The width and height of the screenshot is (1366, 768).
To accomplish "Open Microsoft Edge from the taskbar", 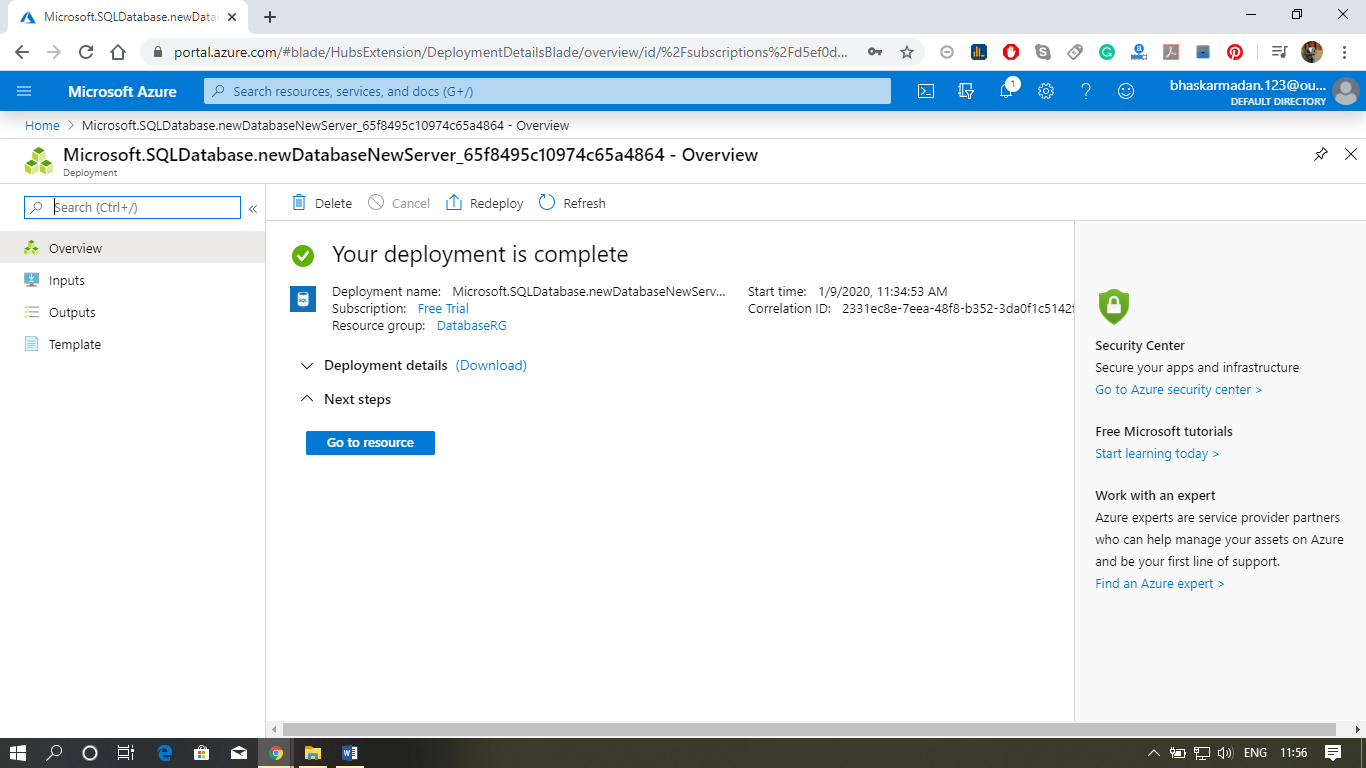I will [x=165, y=753].
